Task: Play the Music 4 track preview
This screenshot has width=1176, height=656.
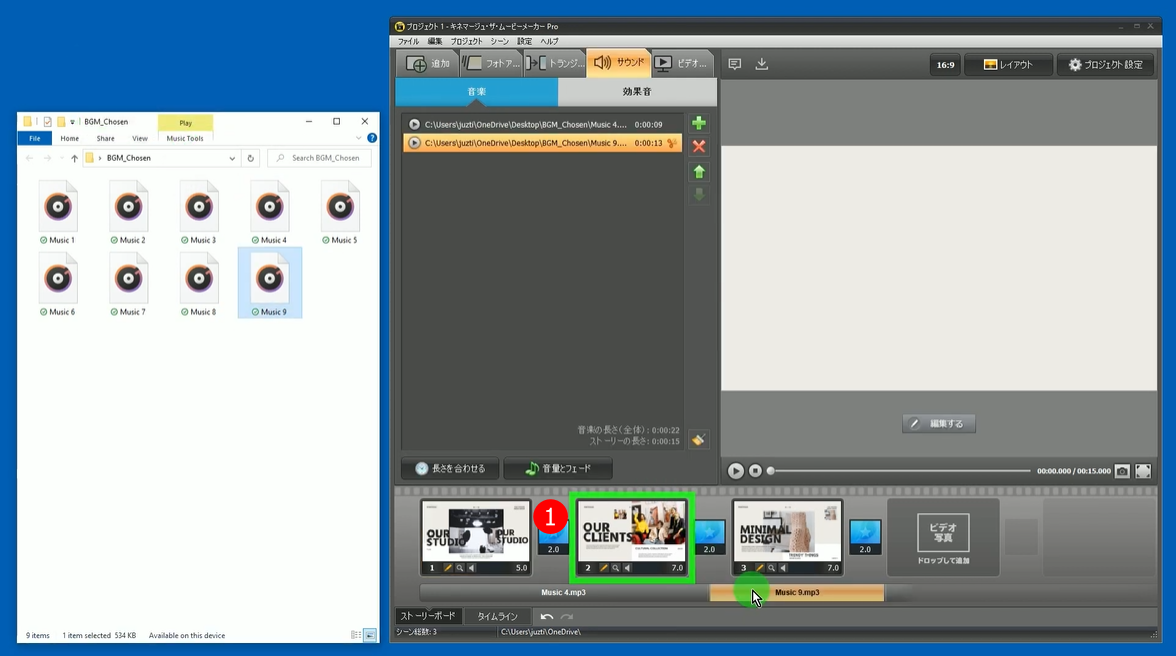Action: [x=414, y=125]
